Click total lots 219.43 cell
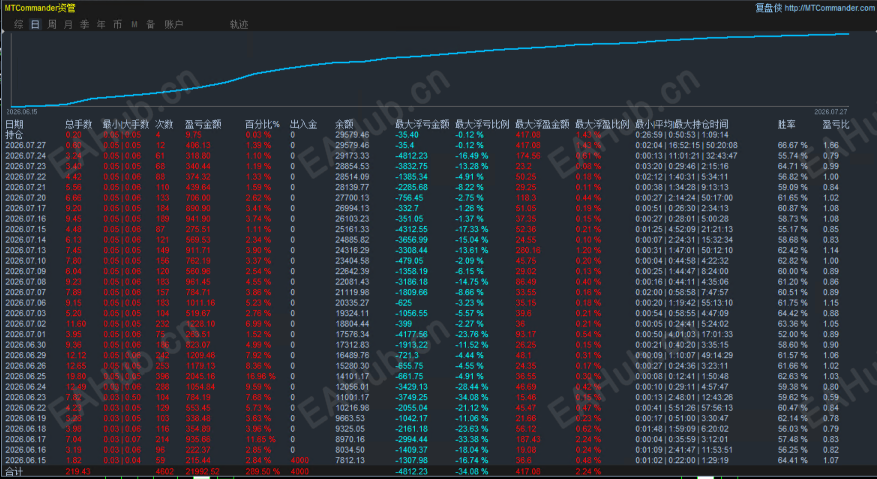 78,471
